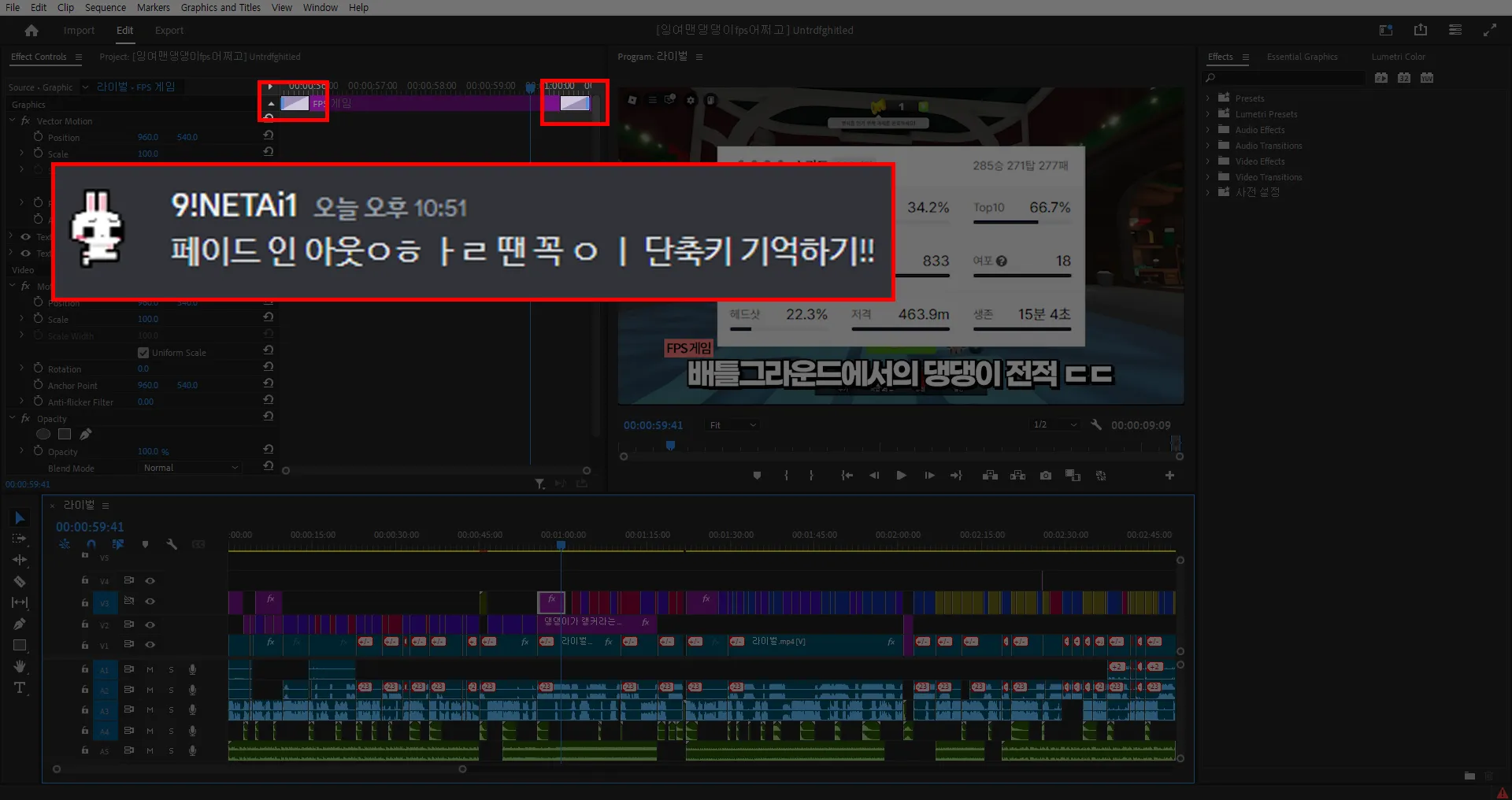1512x800 pixels.
Task: Toggle Linked Selection in timeline
Action: (118, 544)
